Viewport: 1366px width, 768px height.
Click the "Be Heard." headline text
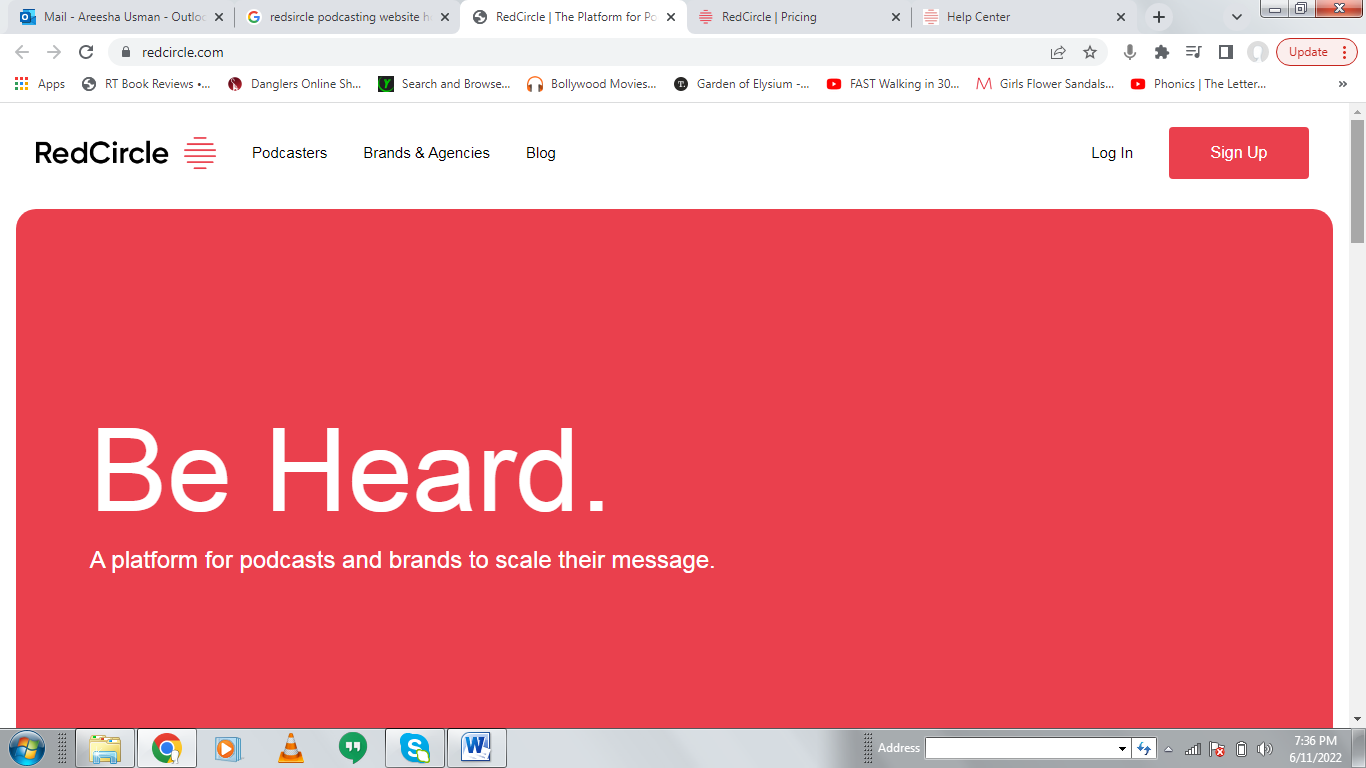pos(350,471)
